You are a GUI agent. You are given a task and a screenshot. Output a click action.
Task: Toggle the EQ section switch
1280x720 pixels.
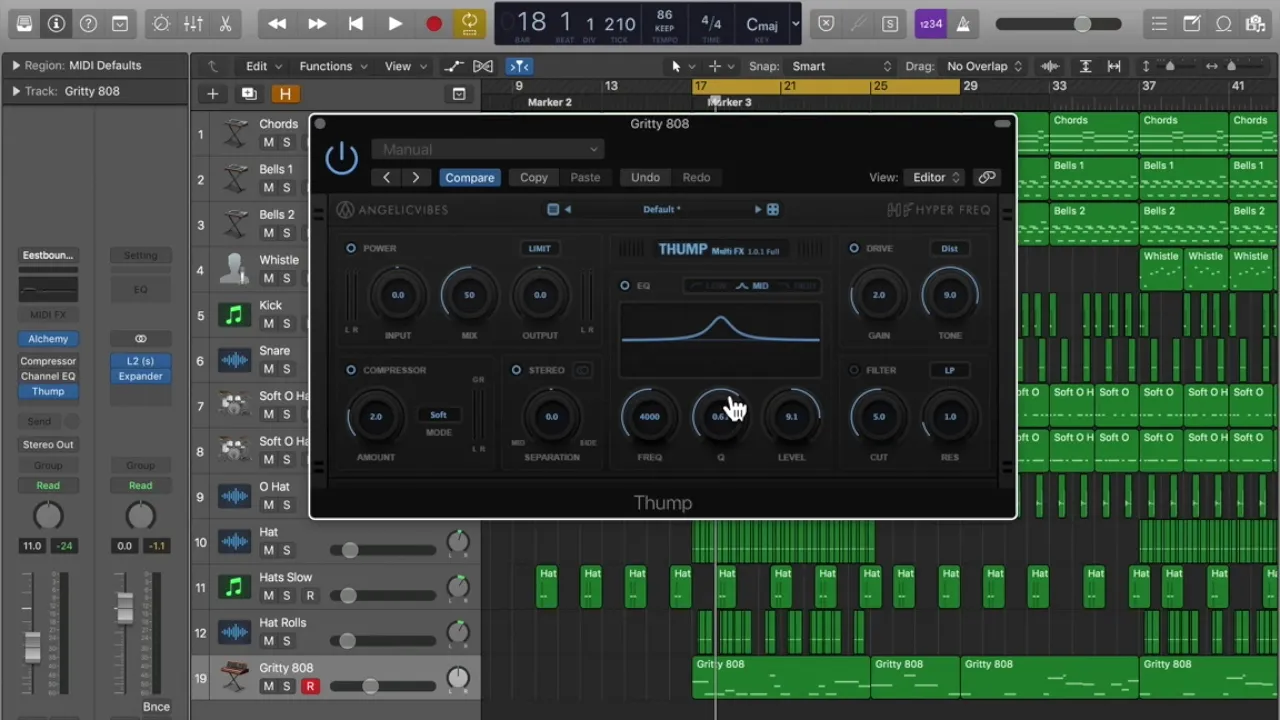point(625,286)
